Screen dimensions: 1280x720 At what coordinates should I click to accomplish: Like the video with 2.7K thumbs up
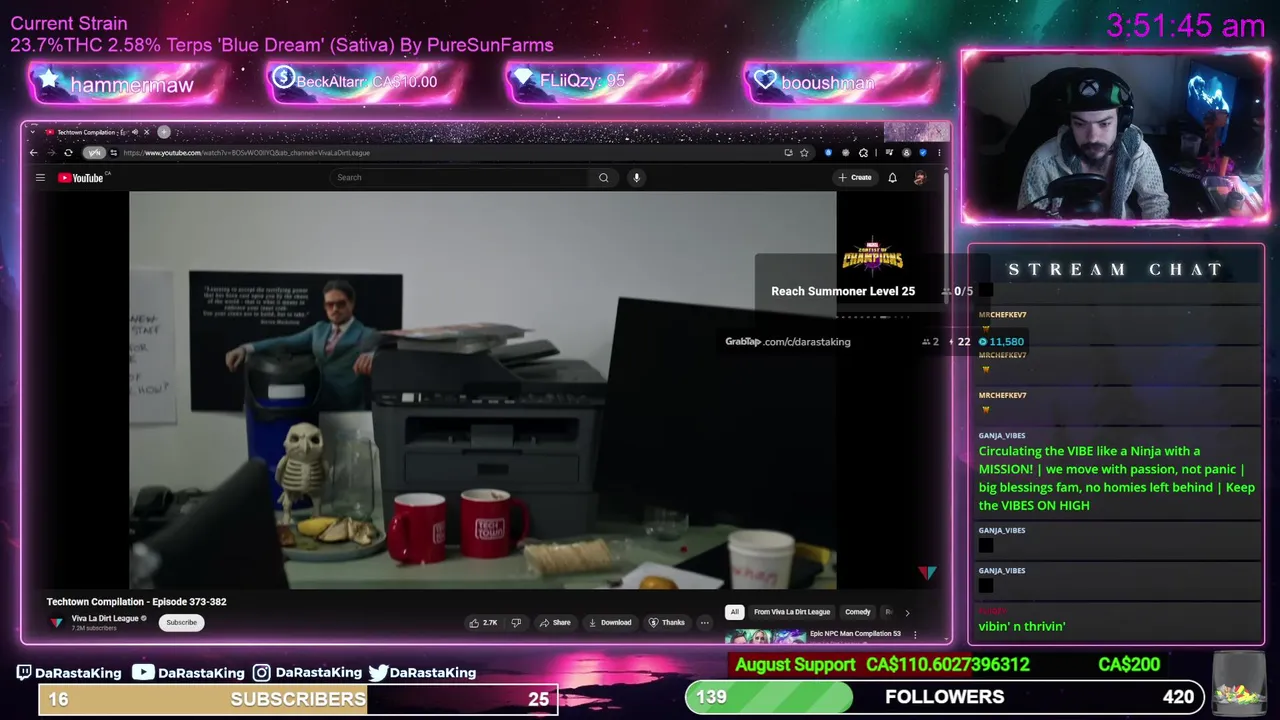(x=484, y=622)
